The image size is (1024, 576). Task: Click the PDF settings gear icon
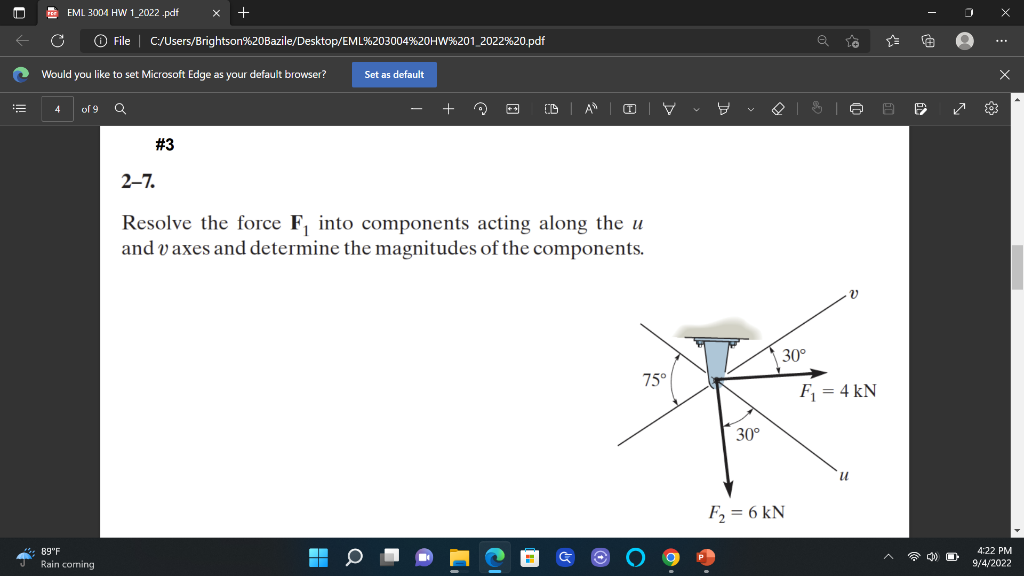[989, 108]
